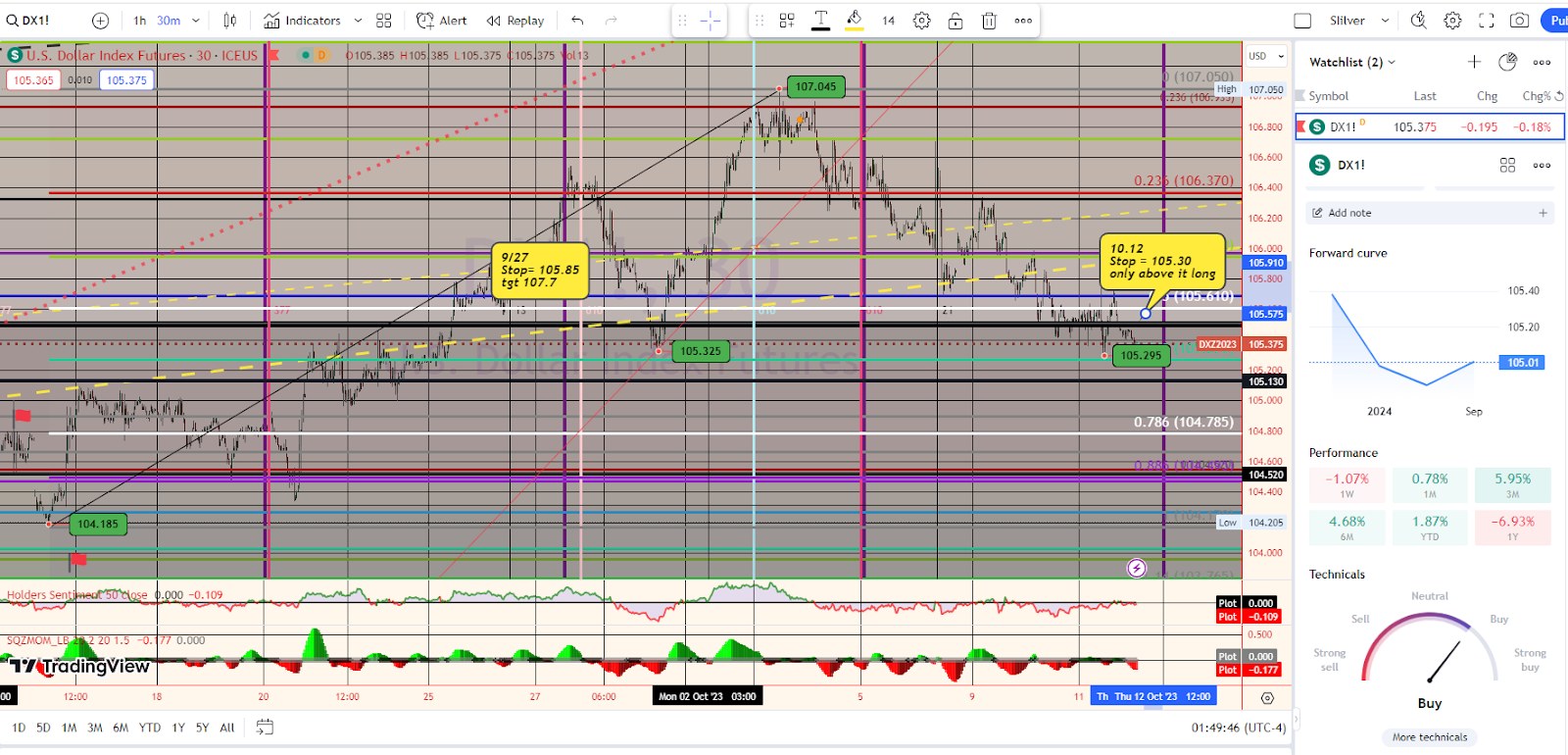Start bar Replay mode
Image resolution: width=1568 pixels, height=755 pixels.
pyautogui.click(x=515, y=21)
